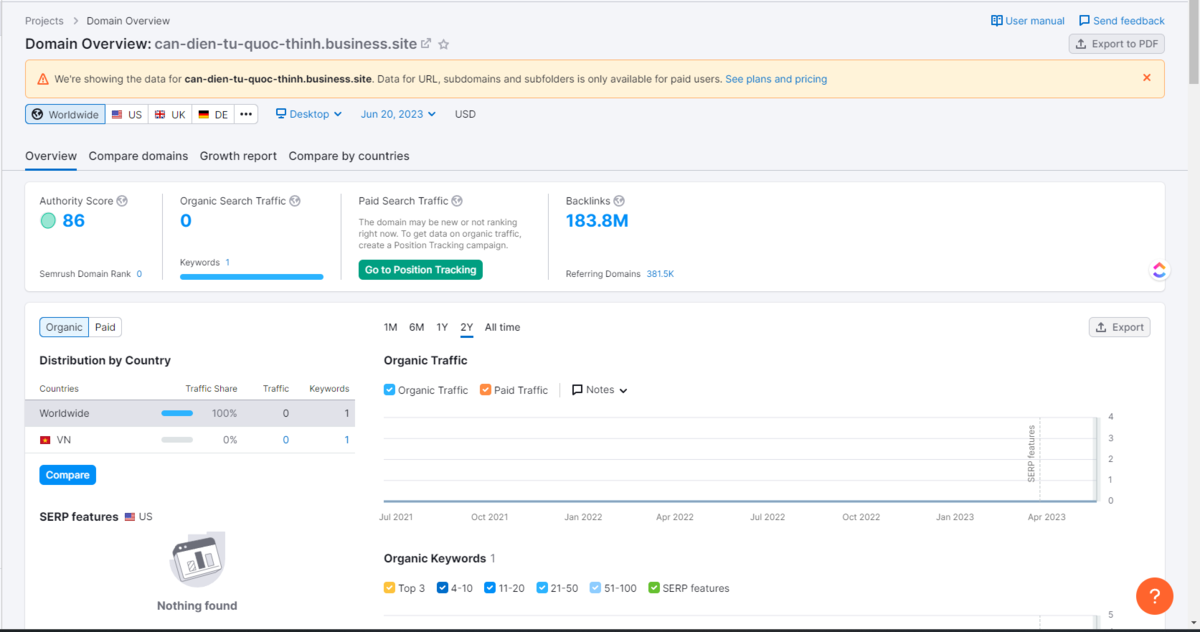
Task: Click the Send feedback link text
Action: pos(1129,20)
